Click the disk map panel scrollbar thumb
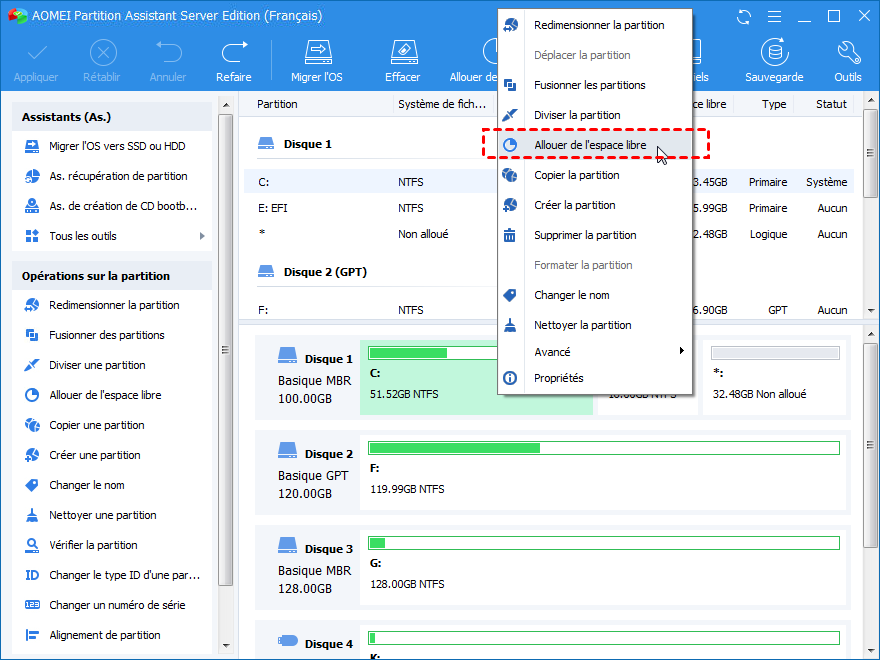Viewport: 880px width, 660px height. point(870,445)
